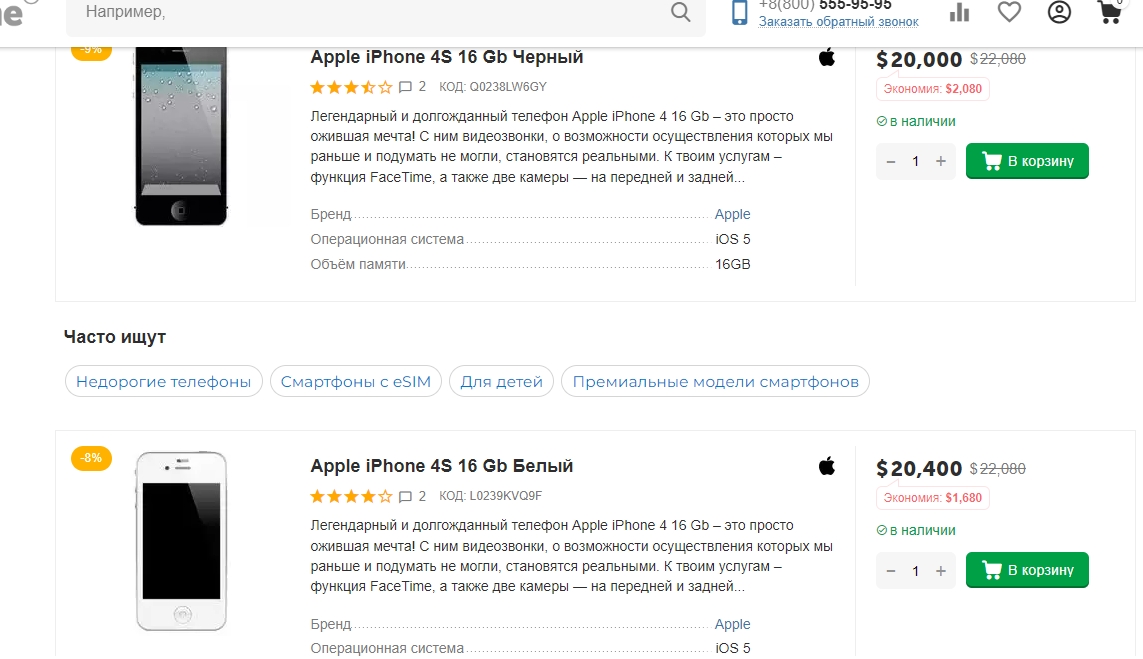Increase quantity for black iPhone 4S
This screenshot has height=659, width=1143.
click(x=941, y=161)
